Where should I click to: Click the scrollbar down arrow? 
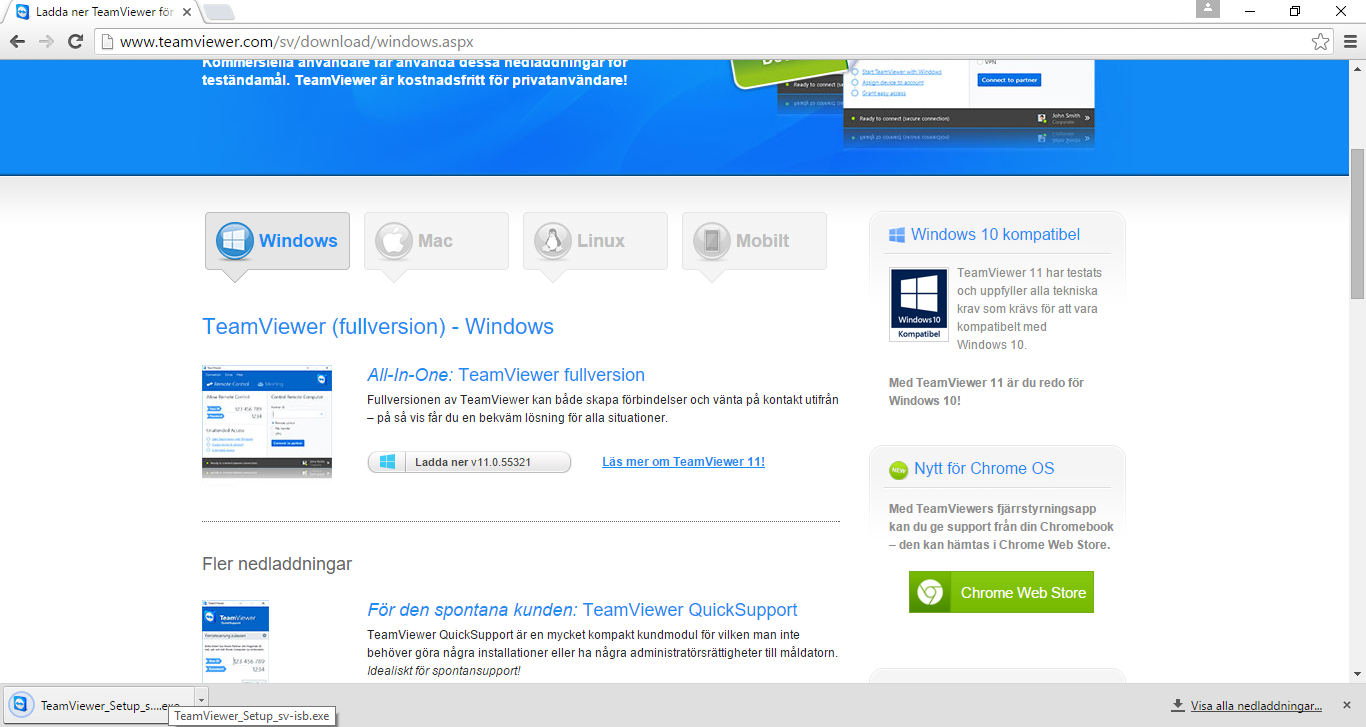1357,675
